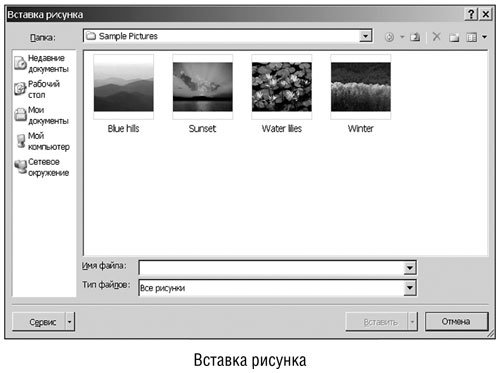The image size is (500, 373).
Task: Open Мои документы location
Action: tap(42, 115)
